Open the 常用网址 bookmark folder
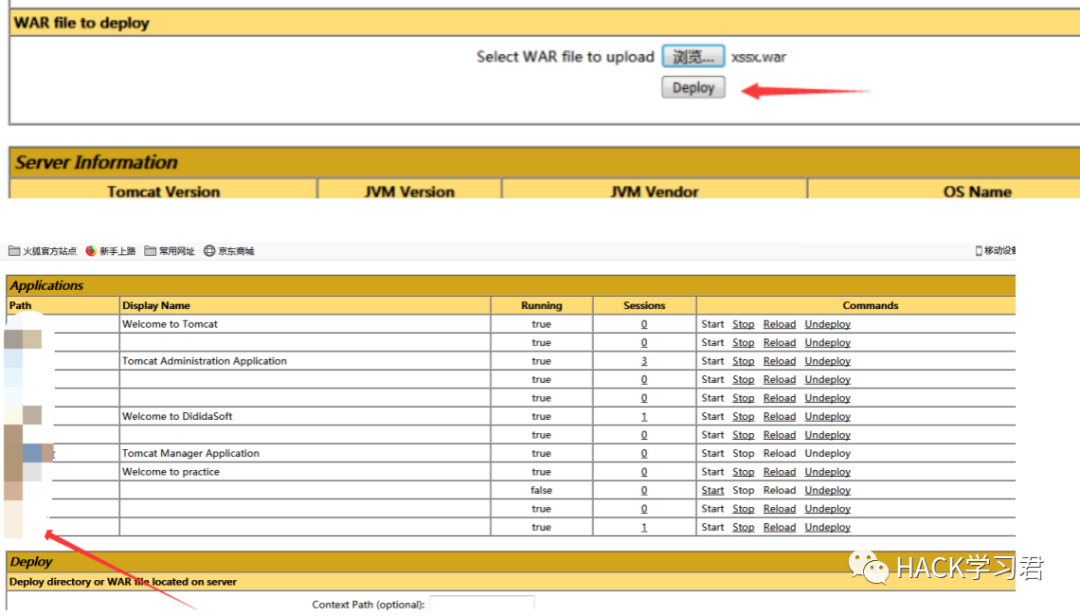The width and height of the screenshot is (1080, 616). pos(169,251)
